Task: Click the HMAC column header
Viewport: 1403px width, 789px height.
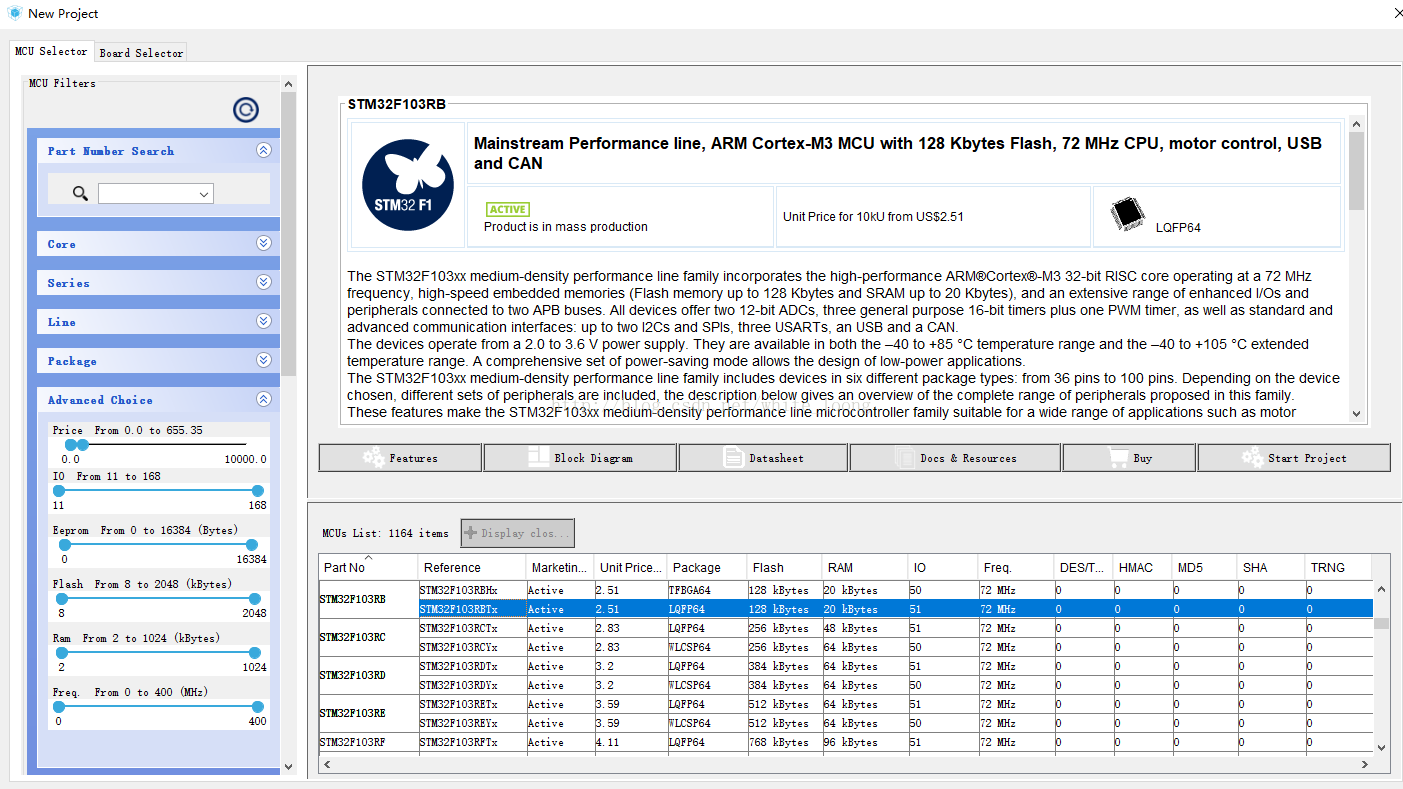Action: tap(1142, 567)
